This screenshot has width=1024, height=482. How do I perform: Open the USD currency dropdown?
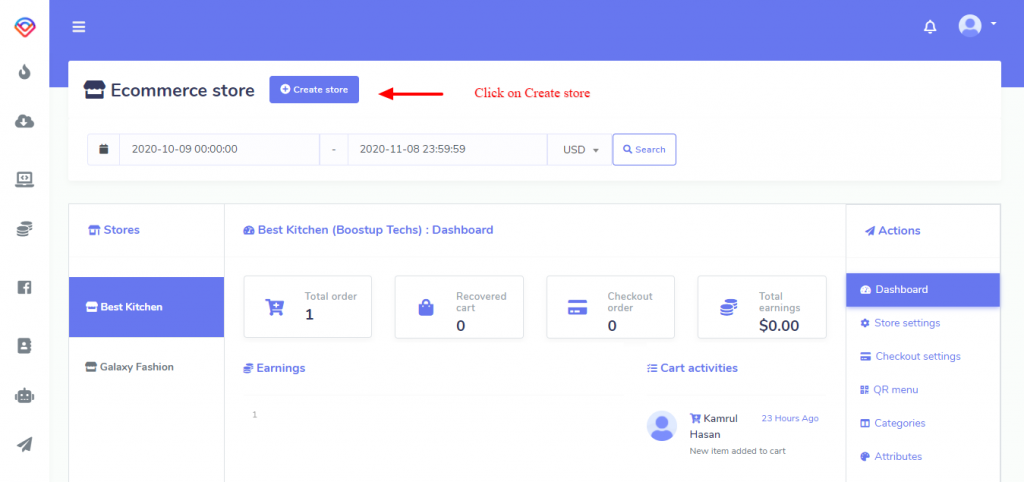coord(580,150)
